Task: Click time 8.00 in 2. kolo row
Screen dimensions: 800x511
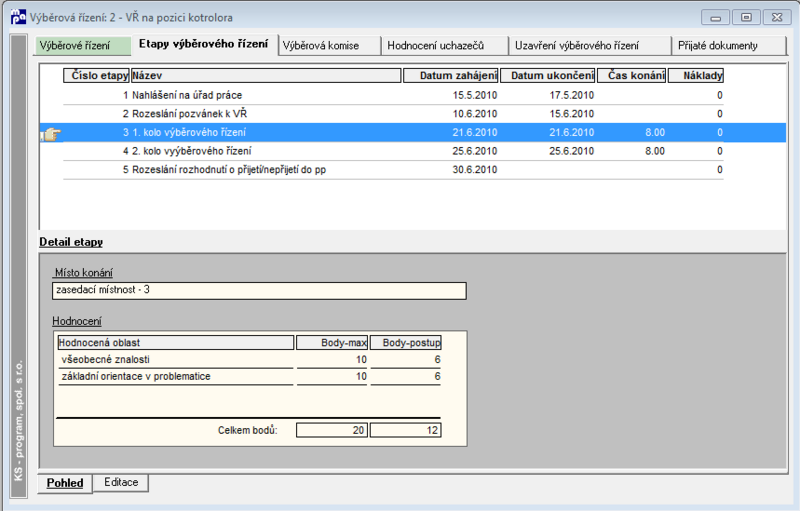Action: 655,151
